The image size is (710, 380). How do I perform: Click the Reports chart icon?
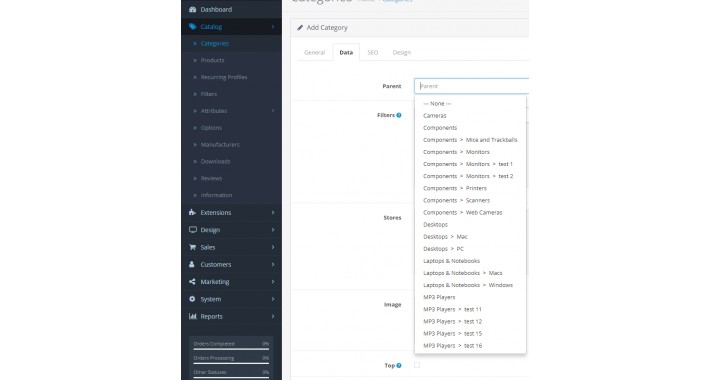[192, 316]
